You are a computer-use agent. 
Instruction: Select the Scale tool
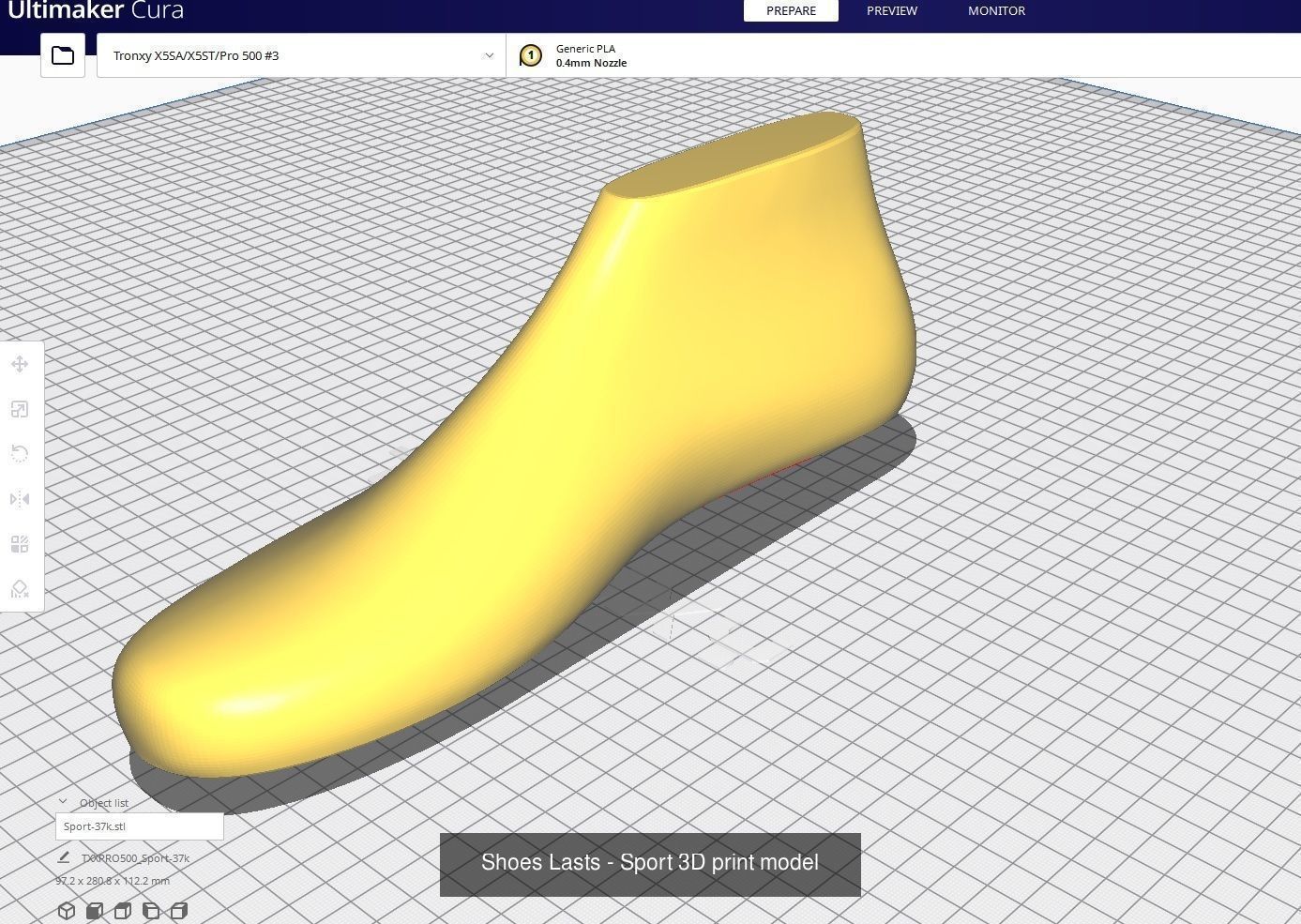point(20,409)
